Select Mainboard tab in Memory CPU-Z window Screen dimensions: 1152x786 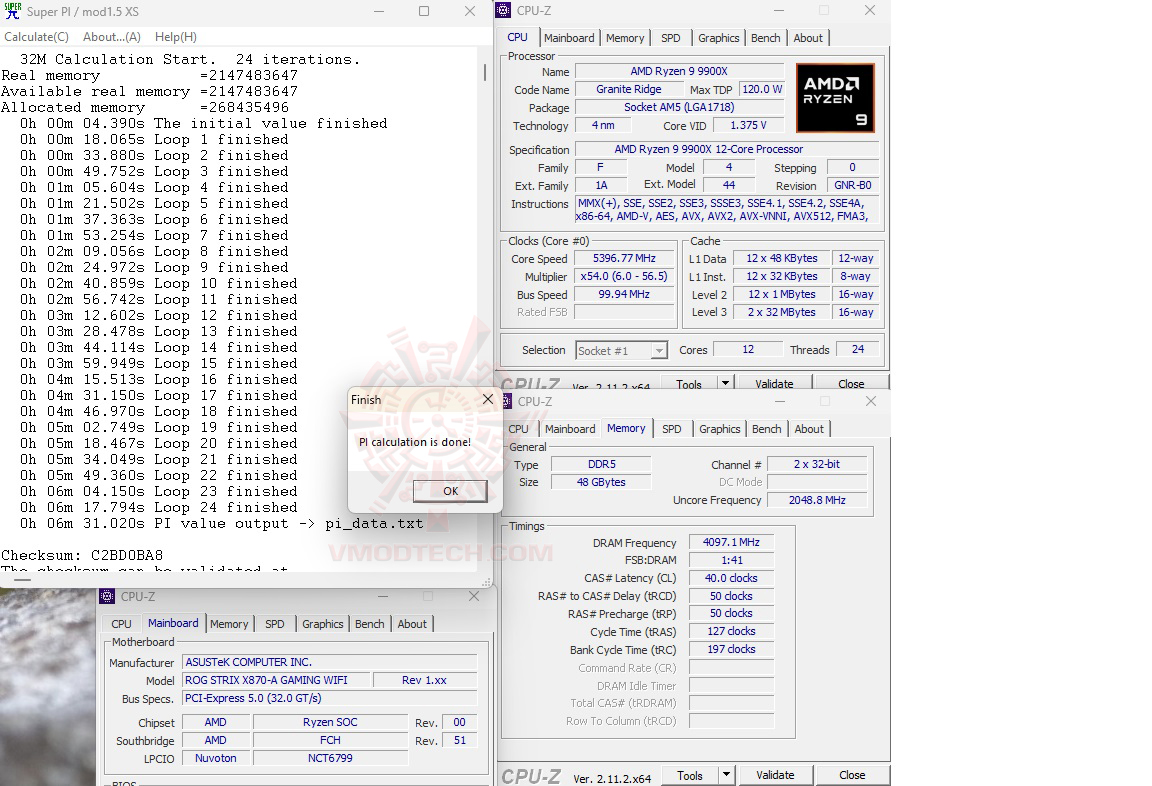(570, 429)
